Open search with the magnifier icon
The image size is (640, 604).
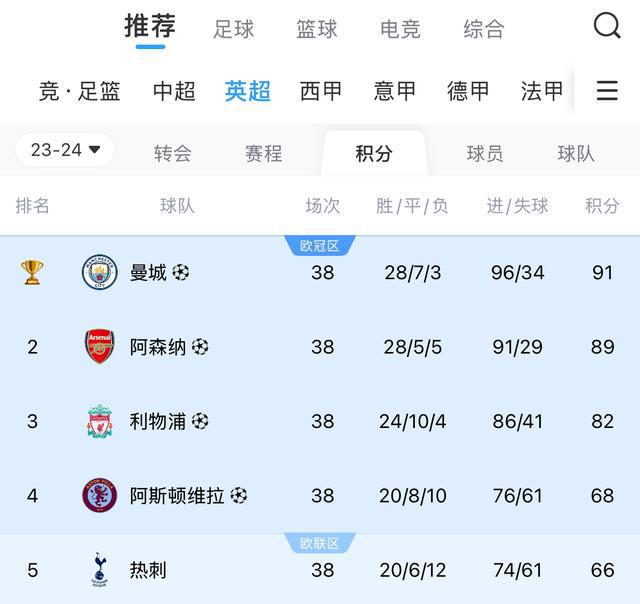[607, 26]
